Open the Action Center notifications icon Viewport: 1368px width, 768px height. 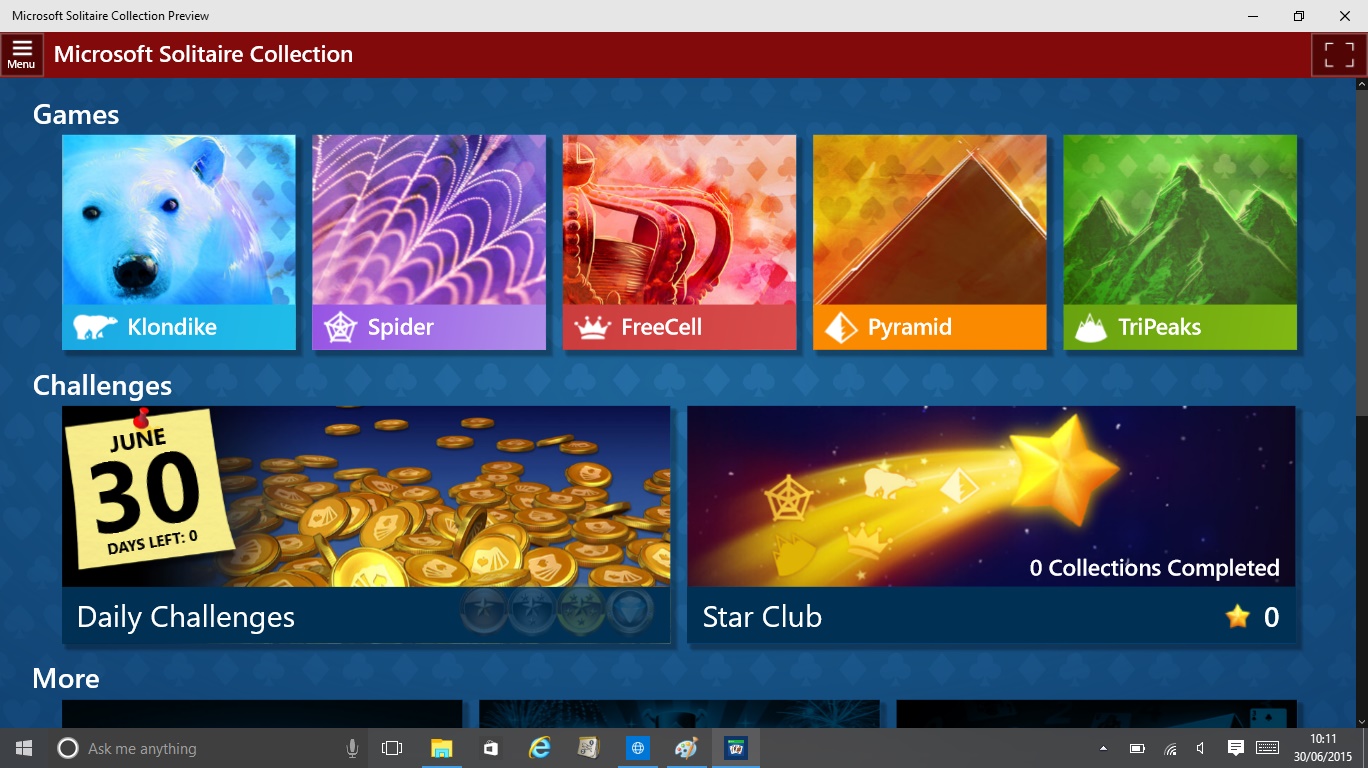[1236, 748]
